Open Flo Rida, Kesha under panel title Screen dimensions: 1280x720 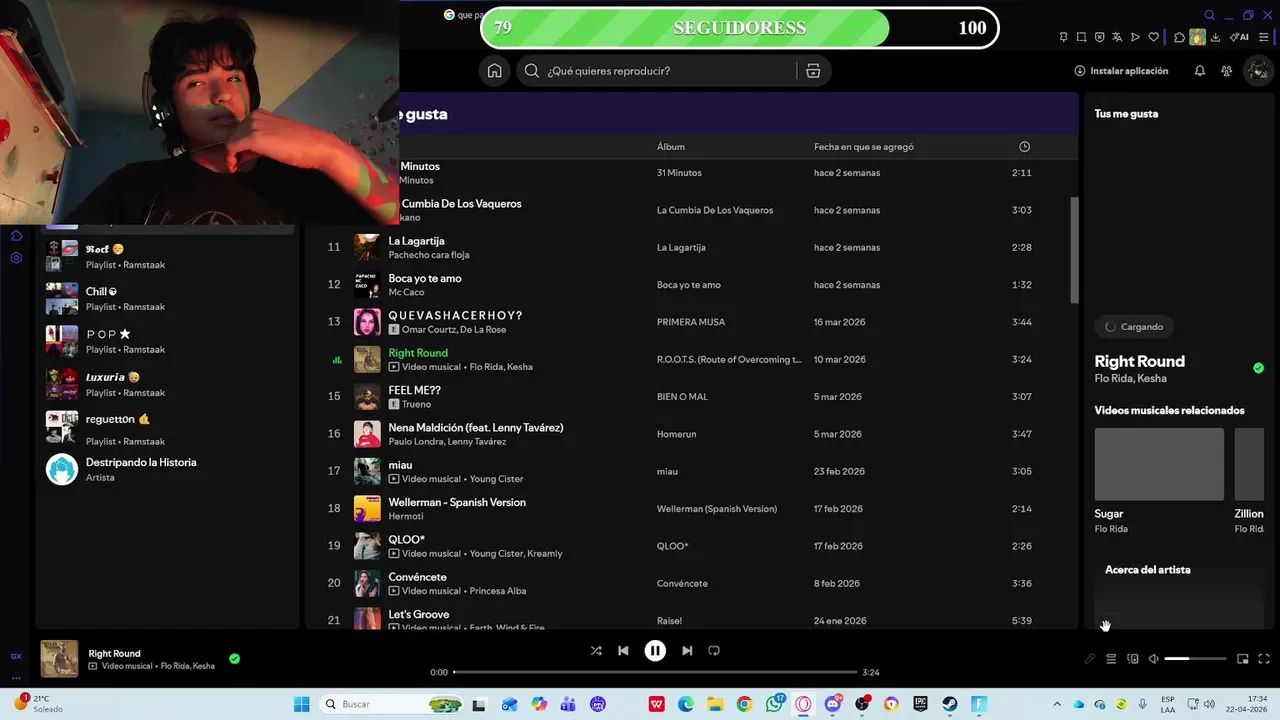pyautogui.click(x=1130, y=379)
